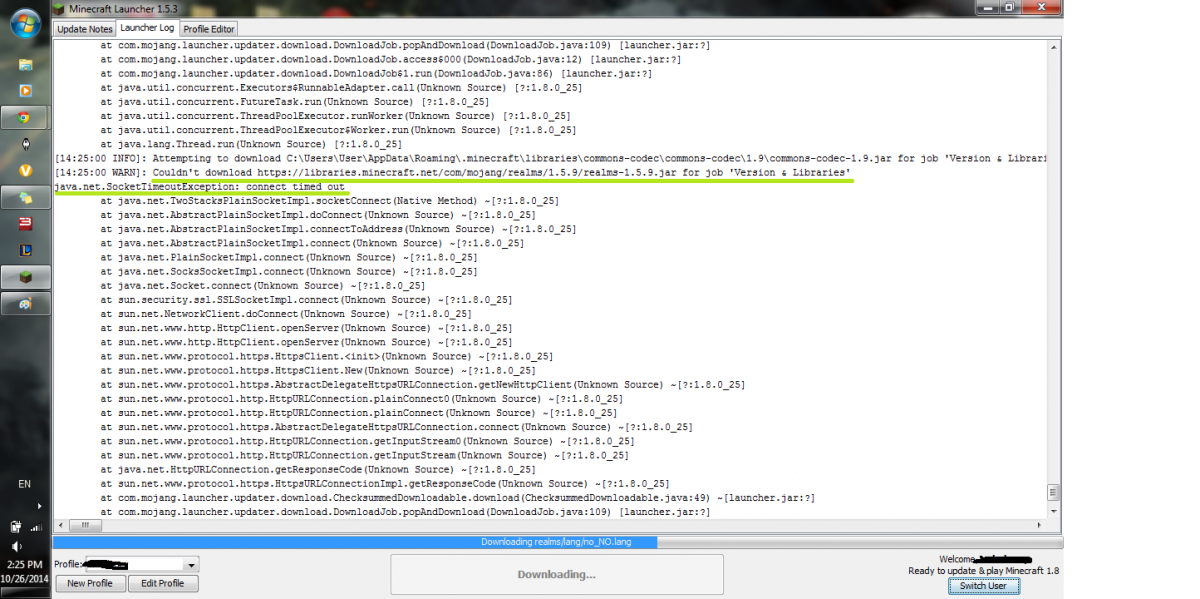Click the Downloading... play button

tap(556, 574)
